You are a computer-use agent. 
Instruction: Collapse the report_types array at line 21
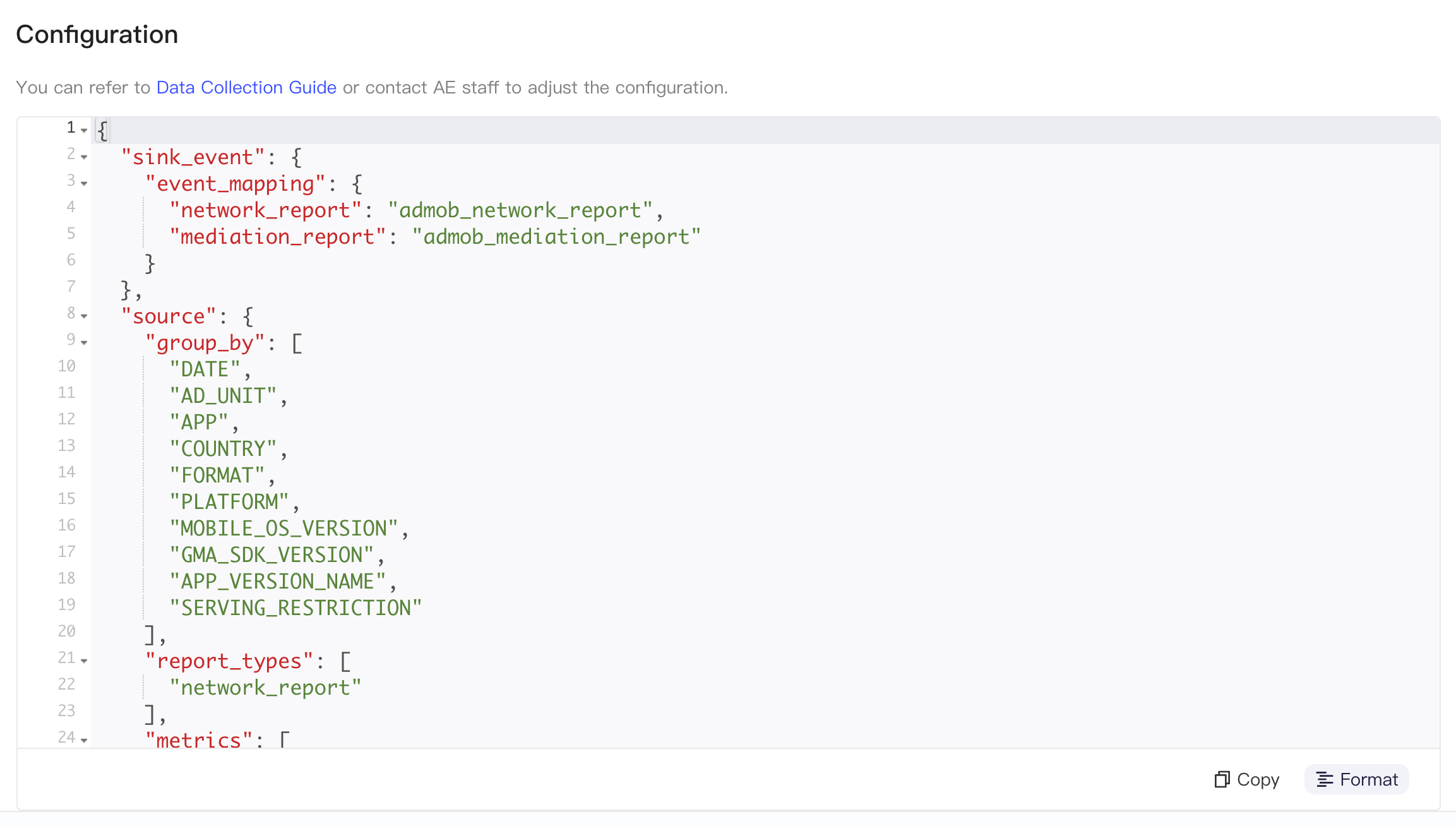click(84, 661)
